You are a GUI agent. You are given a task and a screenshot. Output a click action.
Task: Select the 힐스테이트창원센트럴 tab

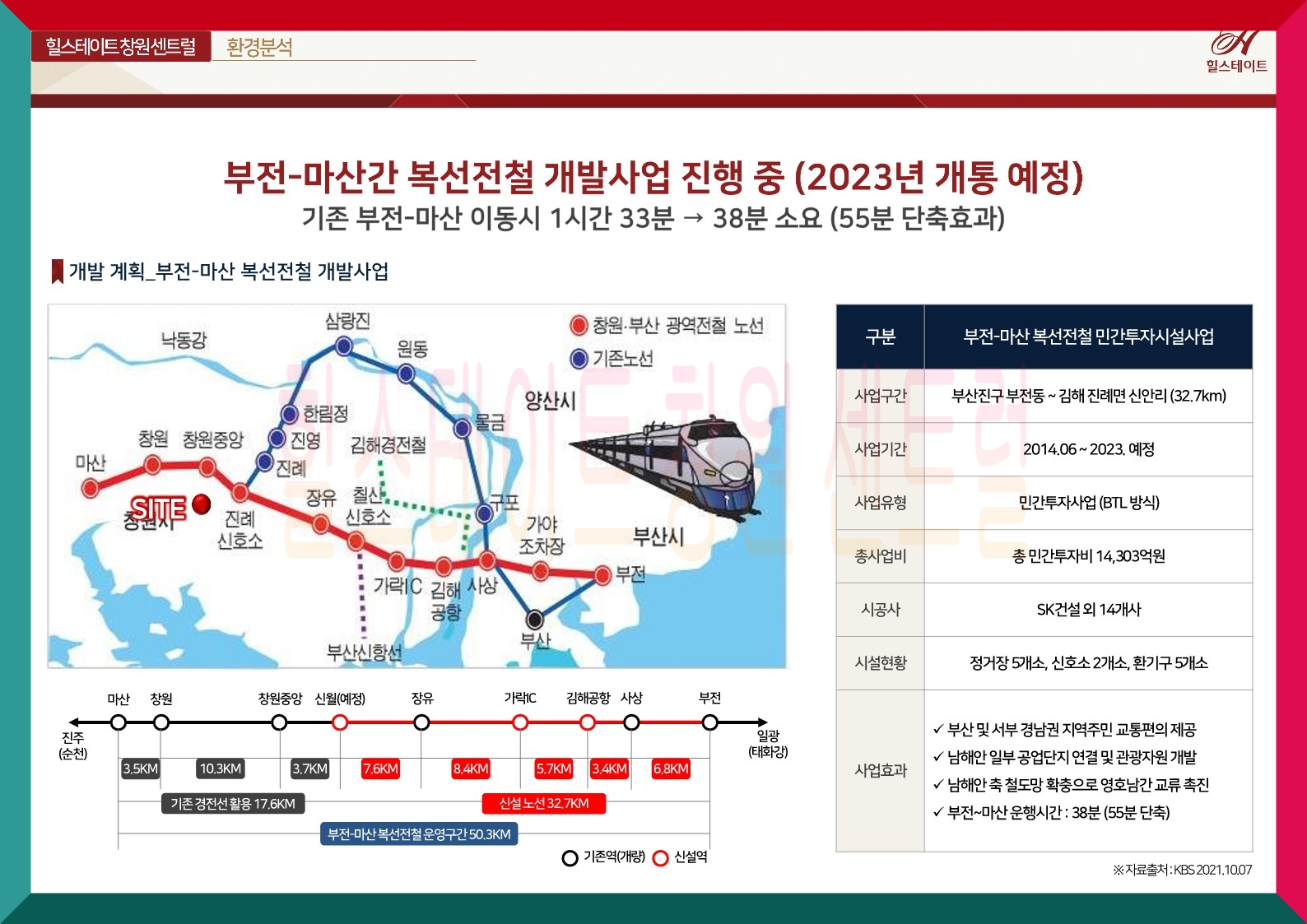click(x=121, y=46)
